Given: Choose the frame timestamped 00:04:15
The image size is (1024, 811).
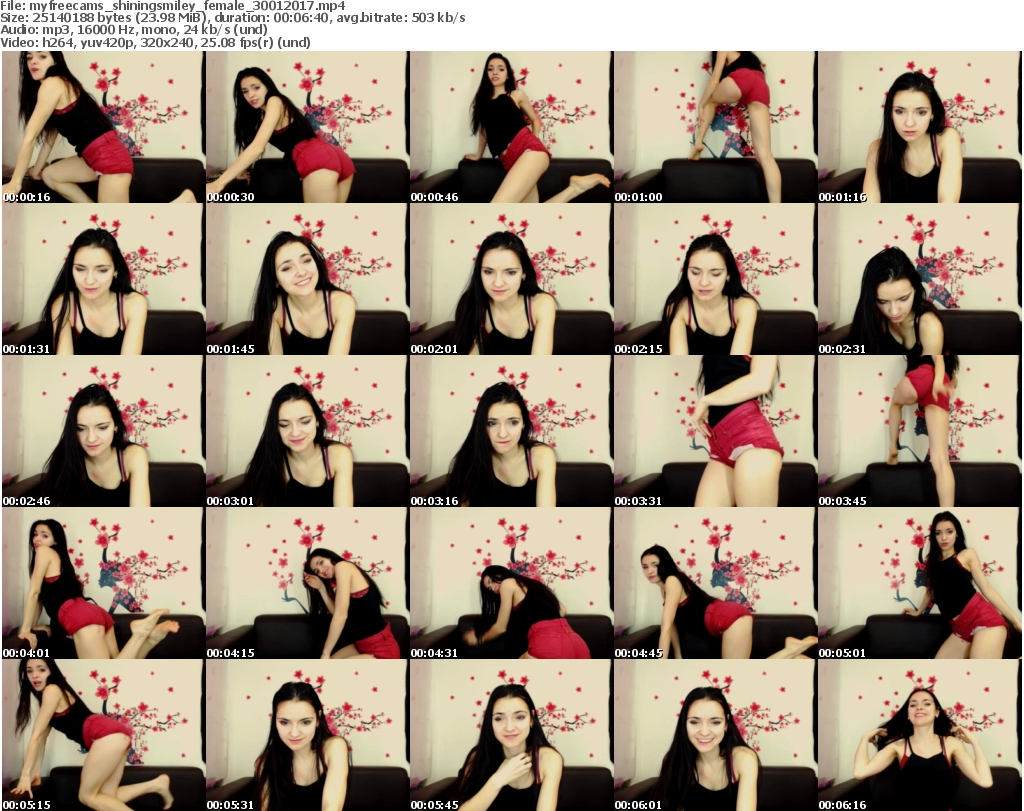Looking at the screenshot, I should coord(307,583).
